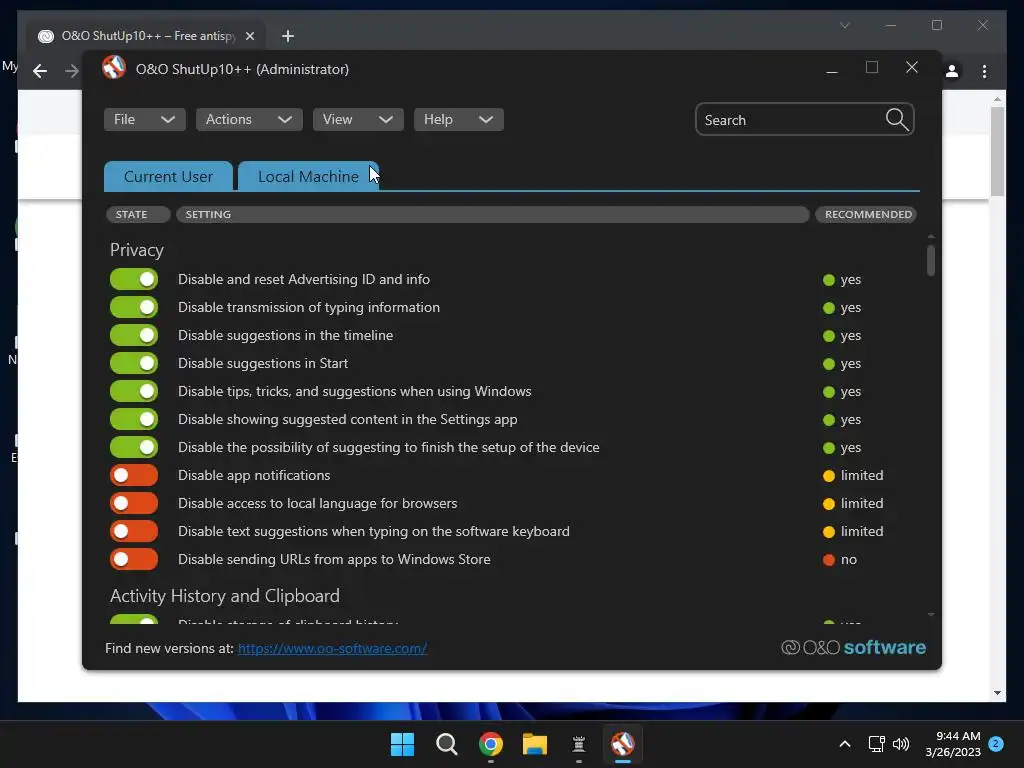Toggle Disable suggestions in the timeline

point(134,335)
